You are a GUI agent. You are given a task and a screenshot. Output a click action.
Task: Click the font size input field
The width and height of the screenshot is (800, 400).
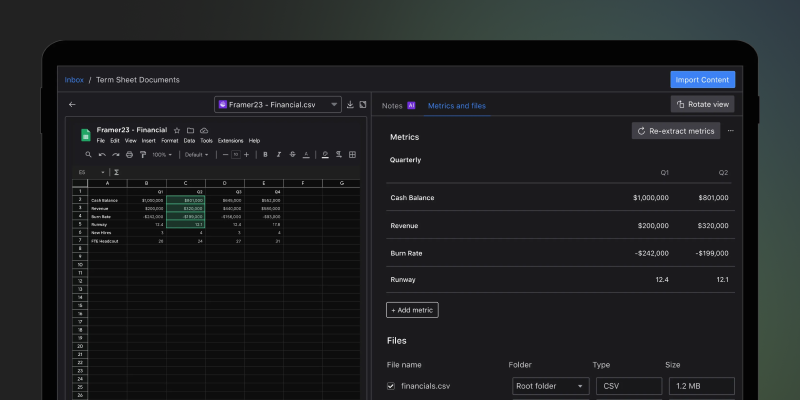(236, 155)
